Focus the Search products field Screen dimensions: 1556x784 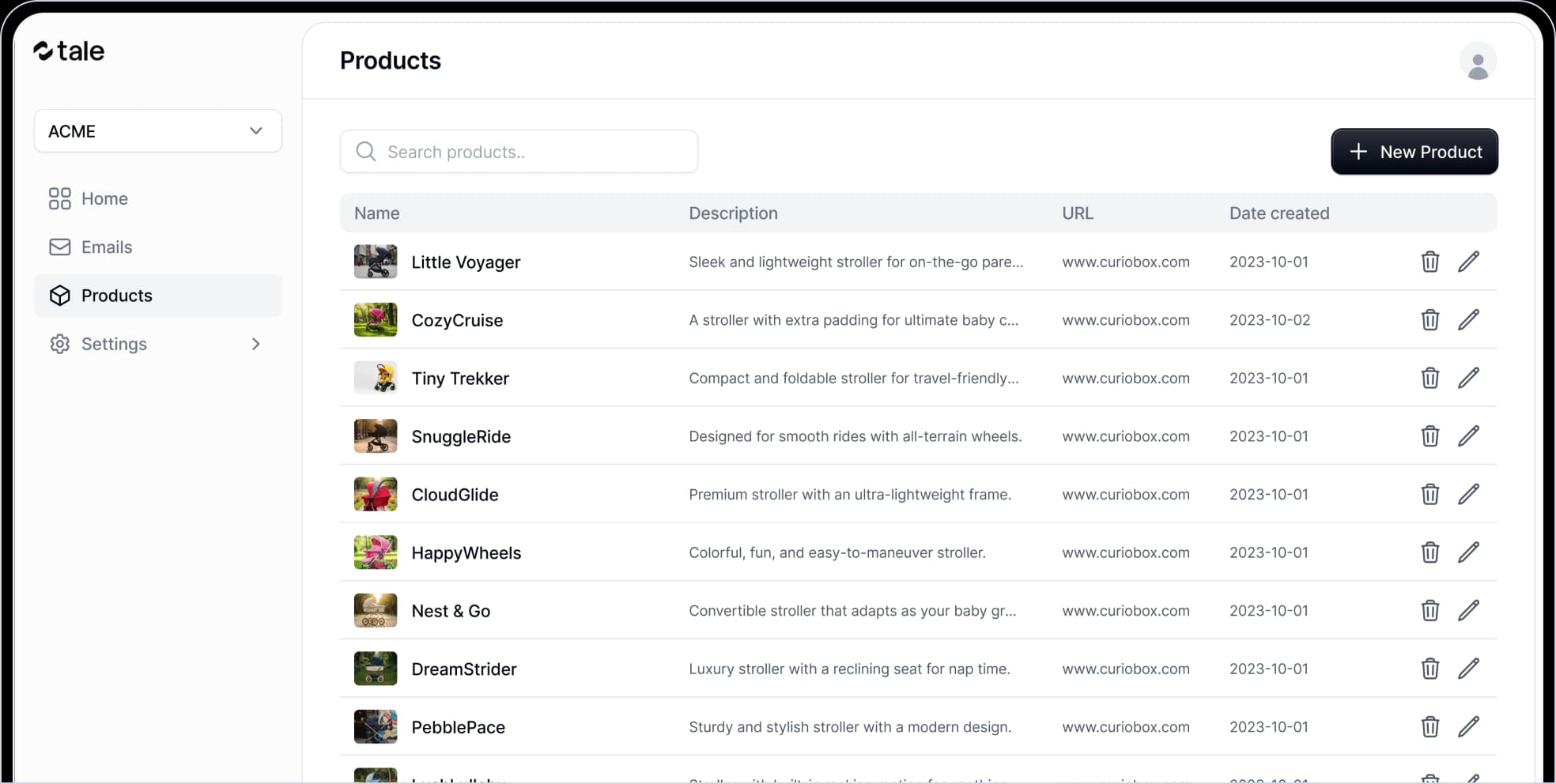pos(519,152)
